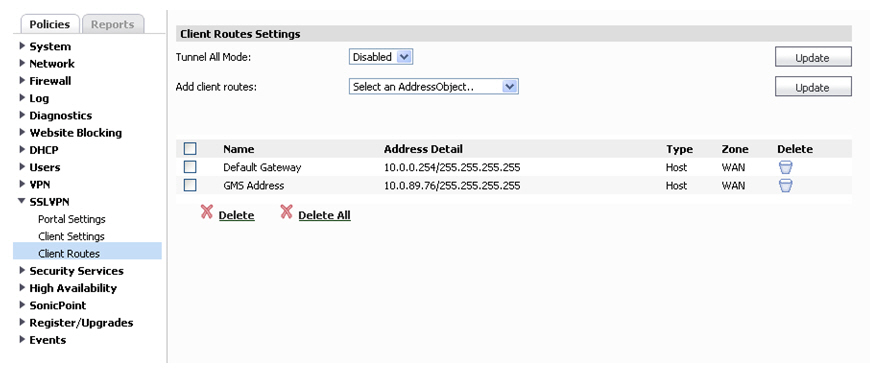Check the select-all header checkbox
This screenshot has width=870, height=381.
coord(190,149)
